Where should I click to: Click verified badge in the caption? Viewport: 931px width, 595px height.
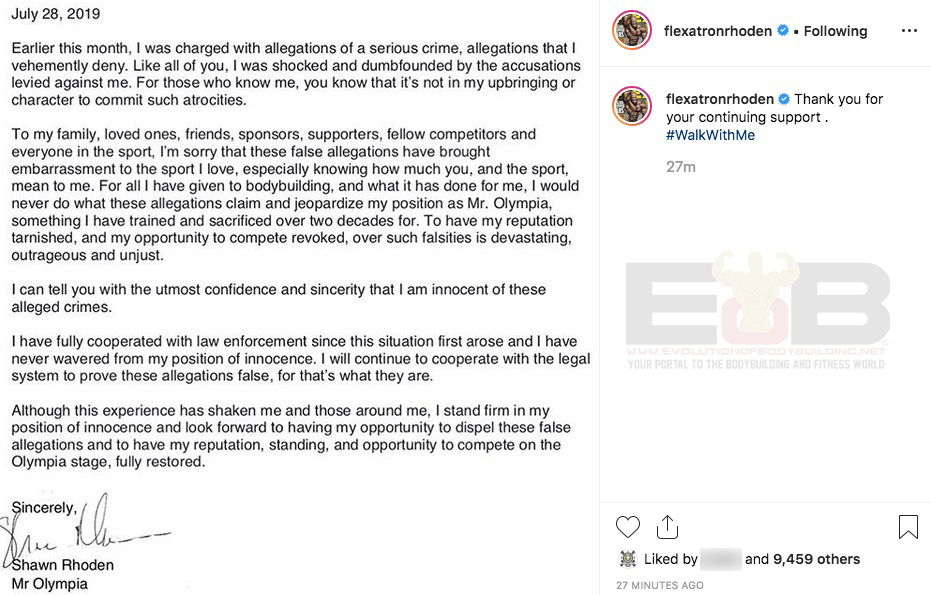(784, 99)
